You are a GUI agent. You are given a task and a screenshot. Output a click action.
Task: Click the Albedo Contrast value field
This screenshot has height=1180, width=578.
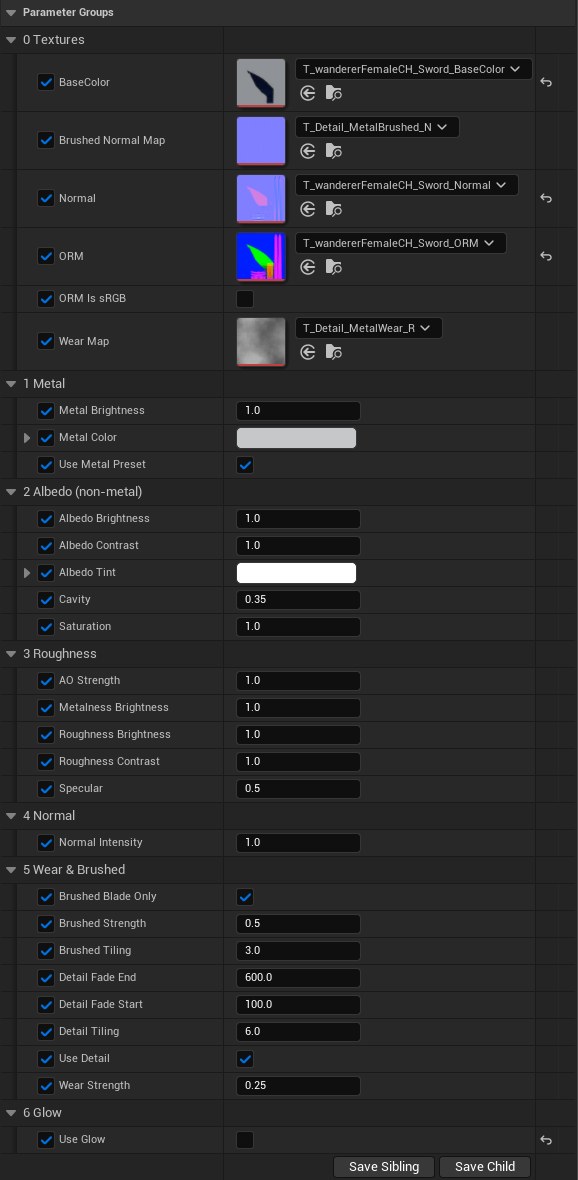point(298,546)
